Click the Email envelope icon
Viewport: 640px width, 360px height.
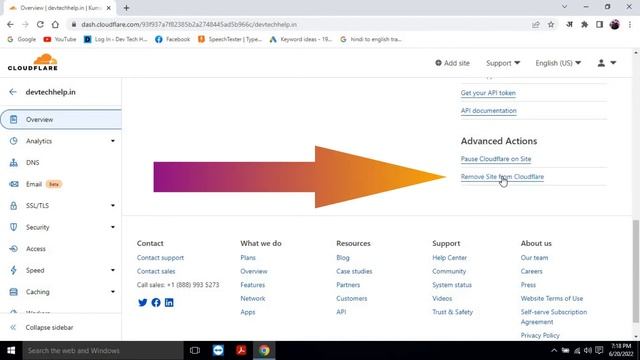click(x=13, y=184)
